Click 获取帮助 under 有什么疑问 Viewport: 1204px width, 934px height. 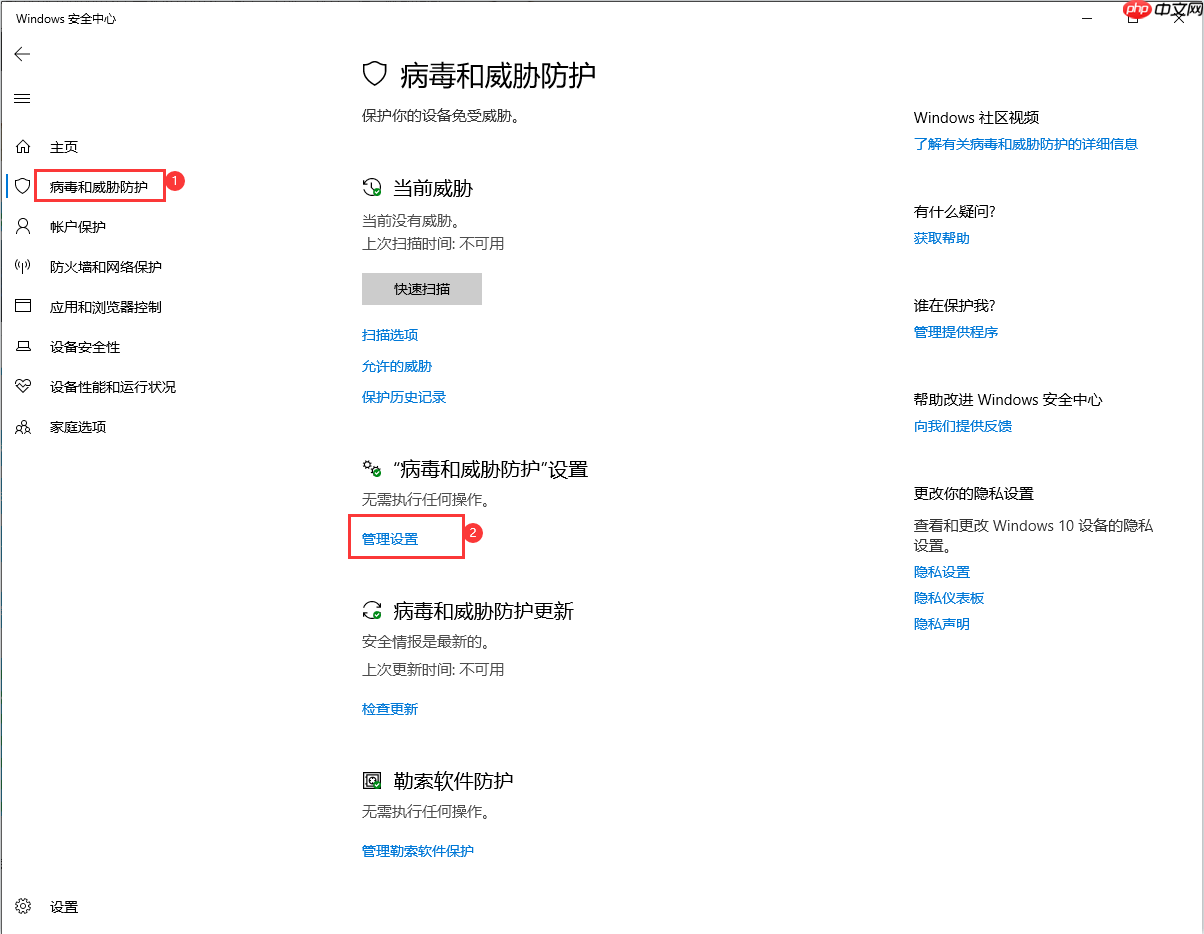click(941, 238)
